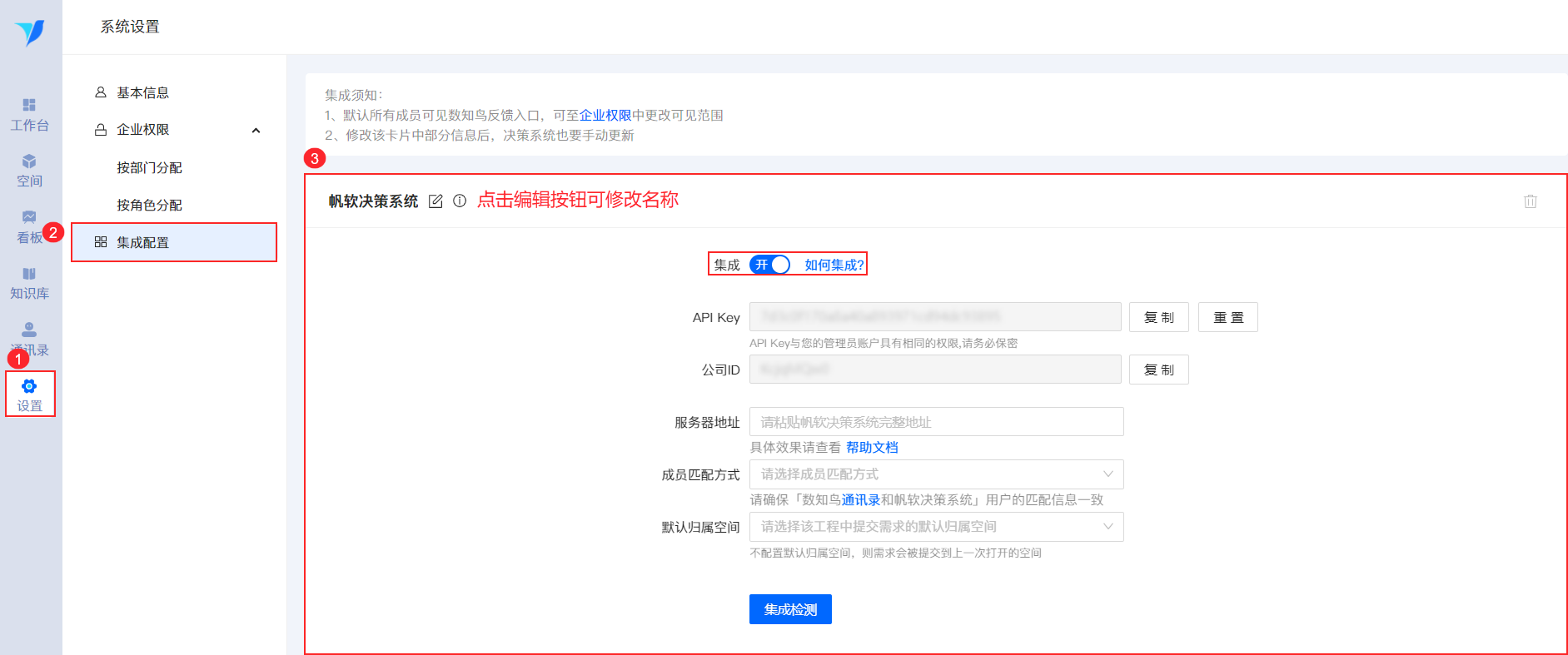The image size is (1568, 655).
Task: Open the 空间 space sidebar icon
Action: click(29, 161)
